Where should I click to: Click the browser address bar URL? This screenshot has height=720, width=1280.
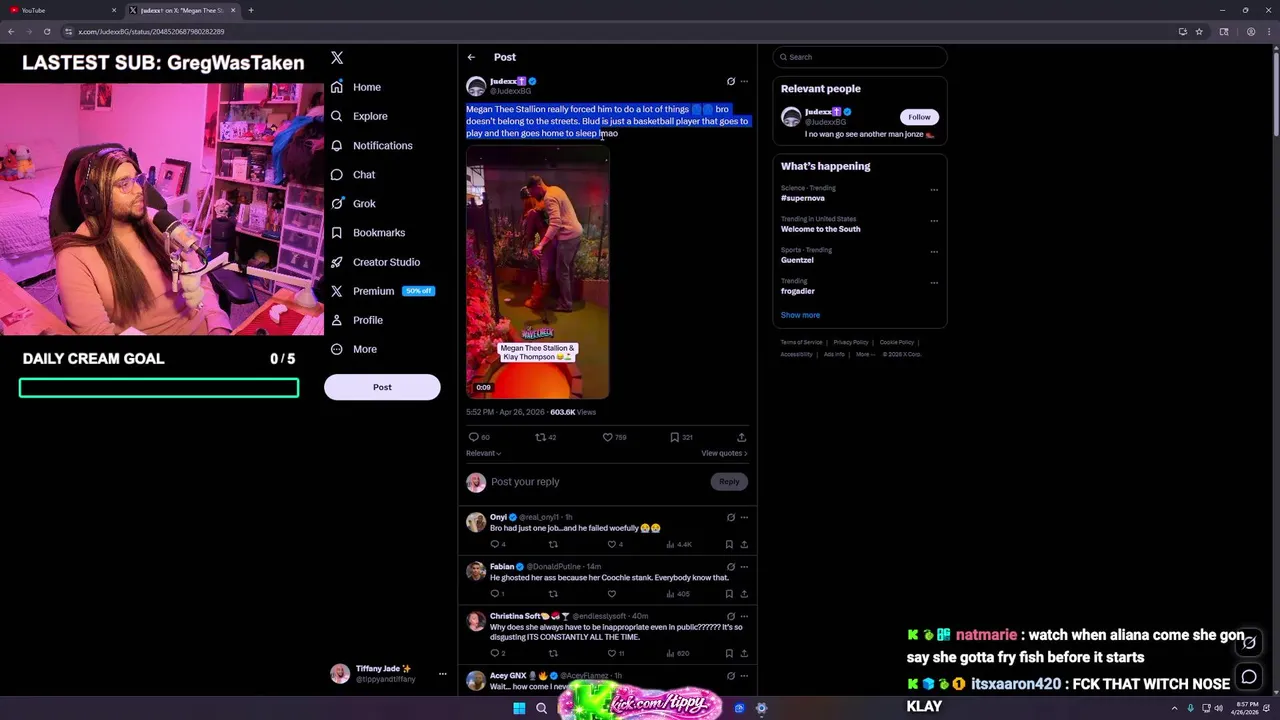click(151, 32)
